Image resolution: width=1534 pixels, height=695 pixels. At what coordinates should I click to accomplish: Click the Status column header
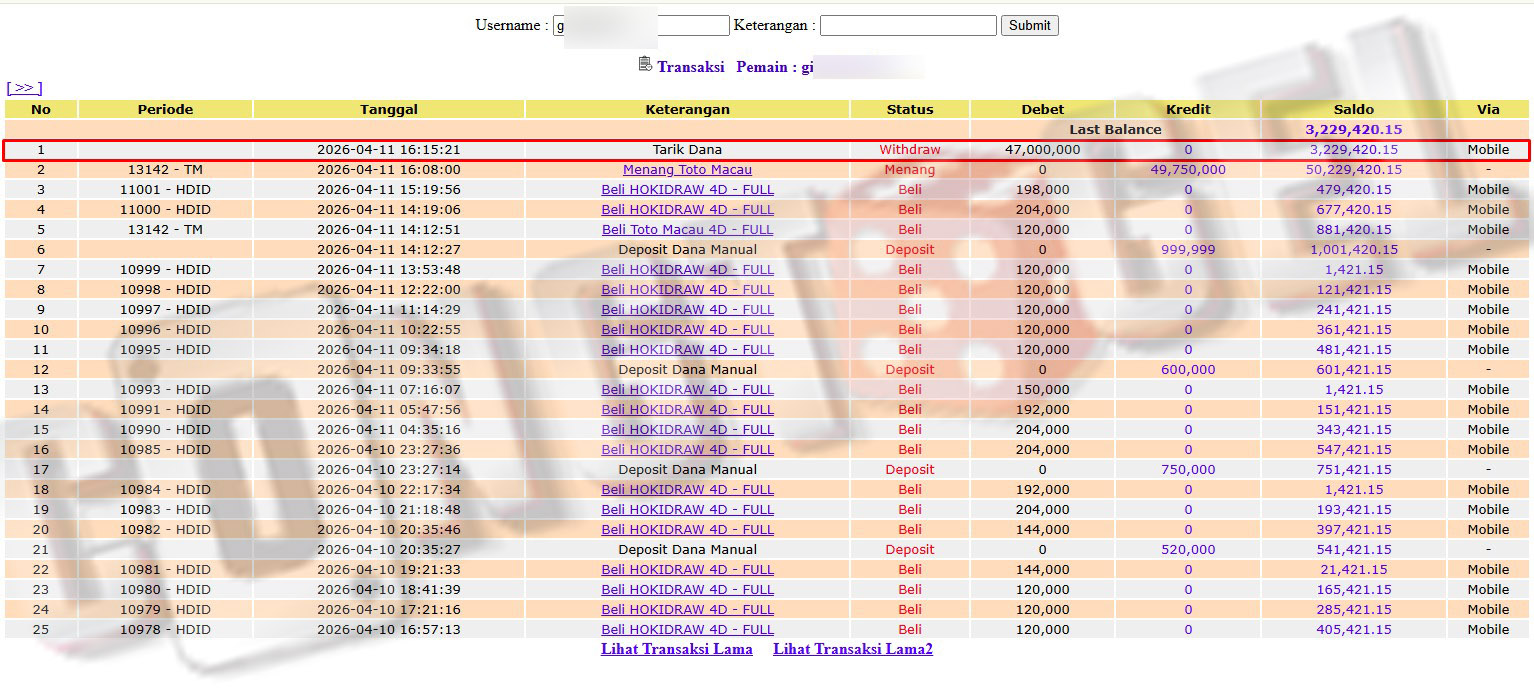pyautogui.click(x=910, y=110)
